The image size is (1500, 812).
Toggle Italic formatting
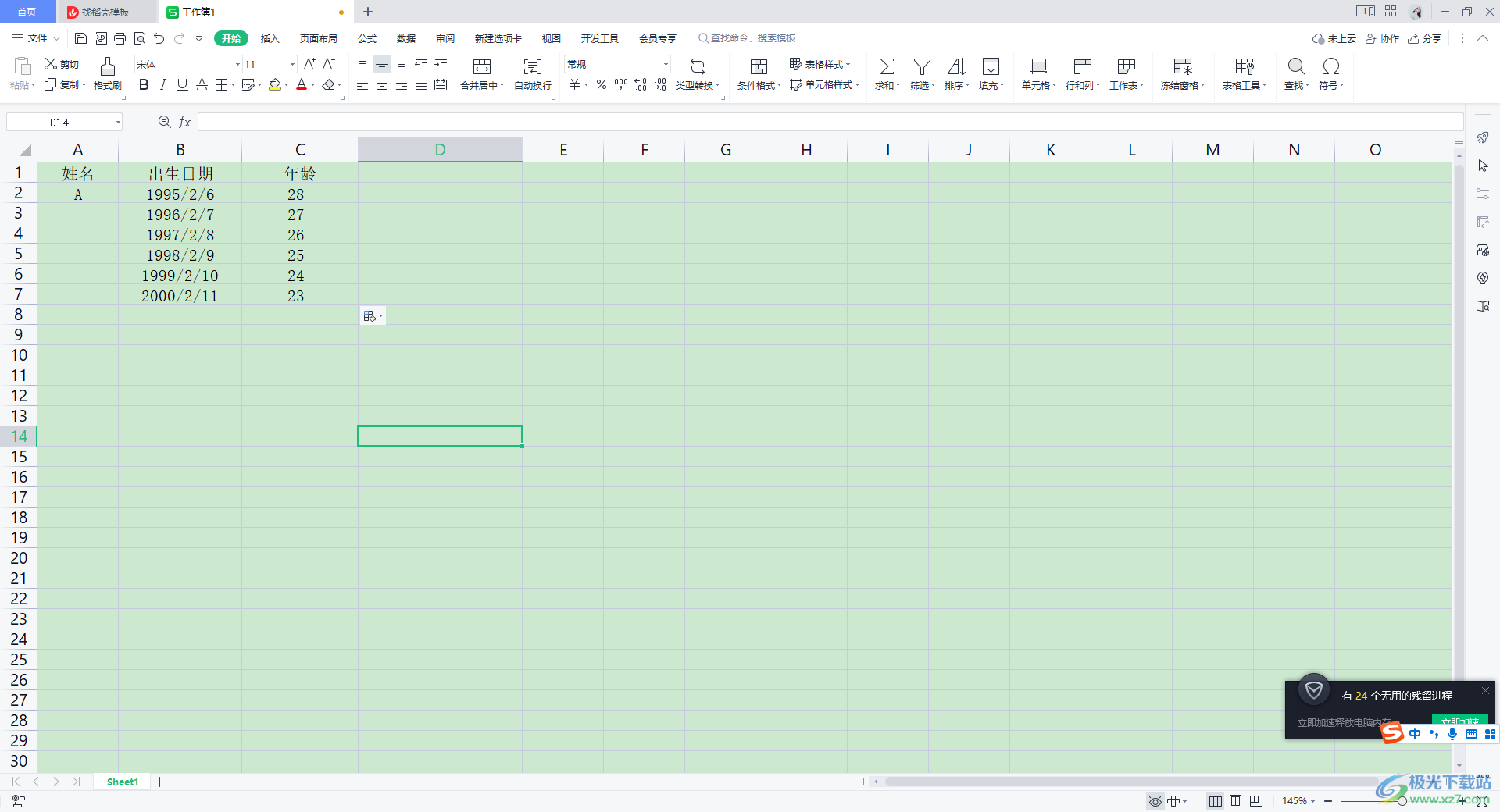tap(162, 84)
